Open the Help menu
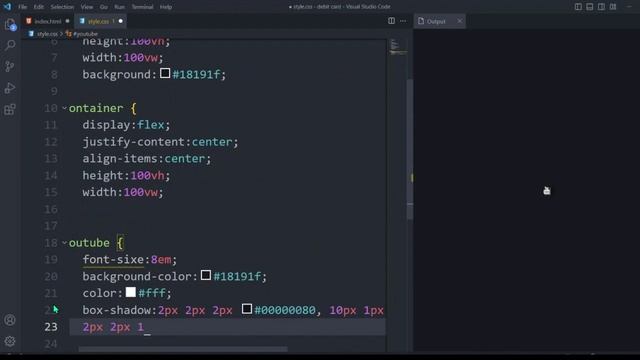Viewport: 640px width, 360px height. pyautogui.click(x=166, y=7)
